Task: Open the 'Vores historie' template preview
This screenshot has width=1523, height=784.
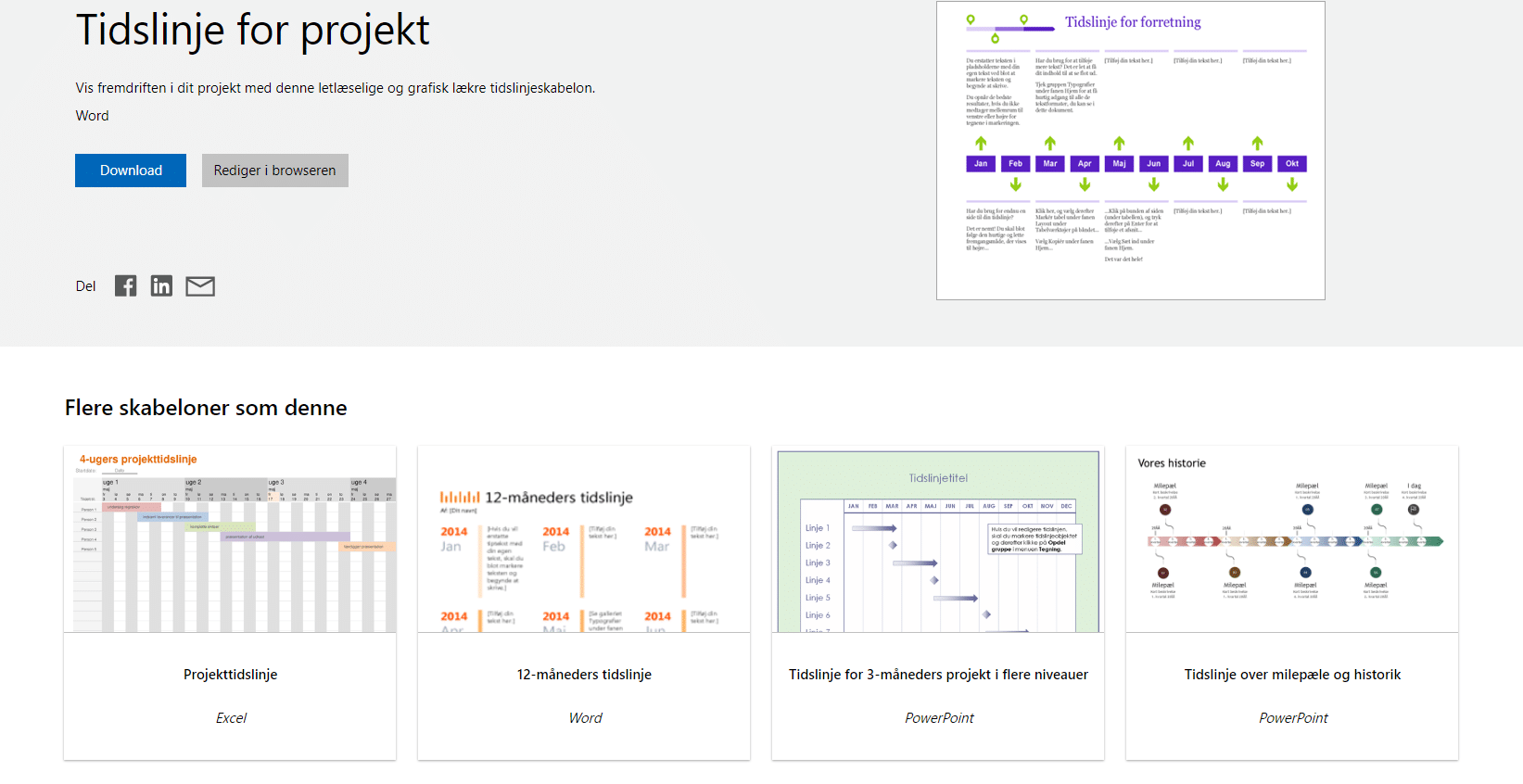Action: coord(1292,539)
